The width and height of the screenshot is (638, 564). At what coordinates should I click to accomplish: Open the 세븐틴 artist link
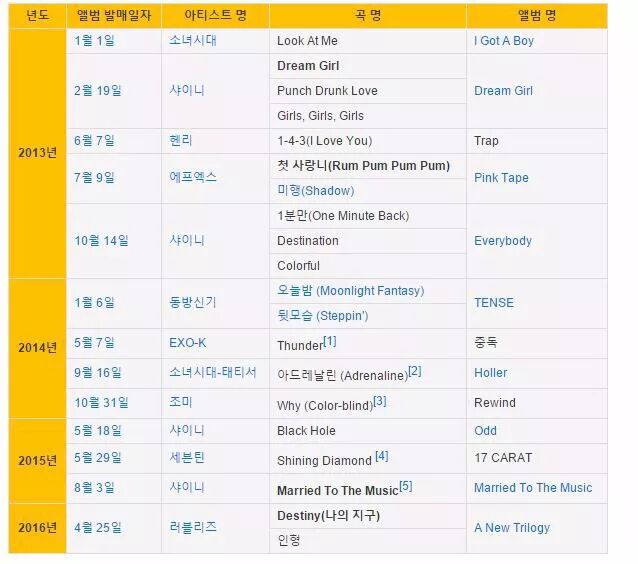[187, 458]
